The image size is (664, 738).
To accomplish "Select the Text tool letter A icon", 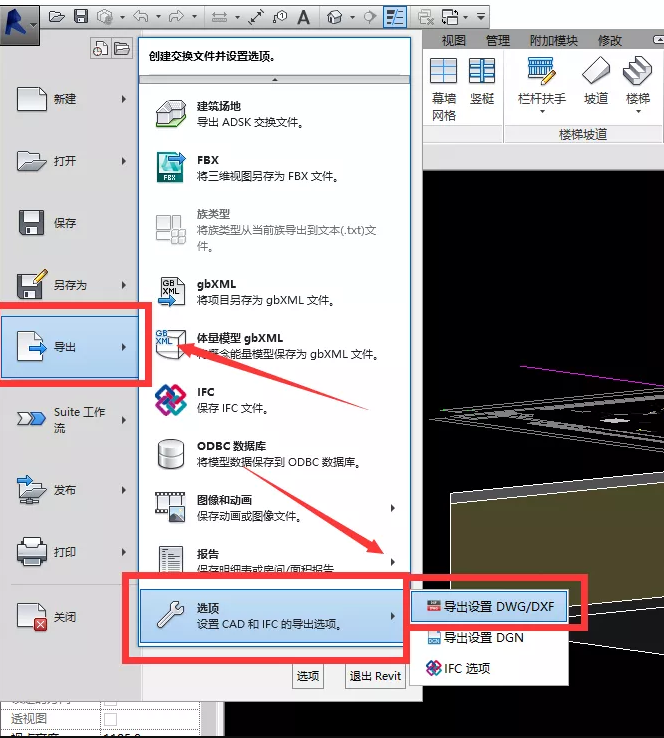I will 304,17.
